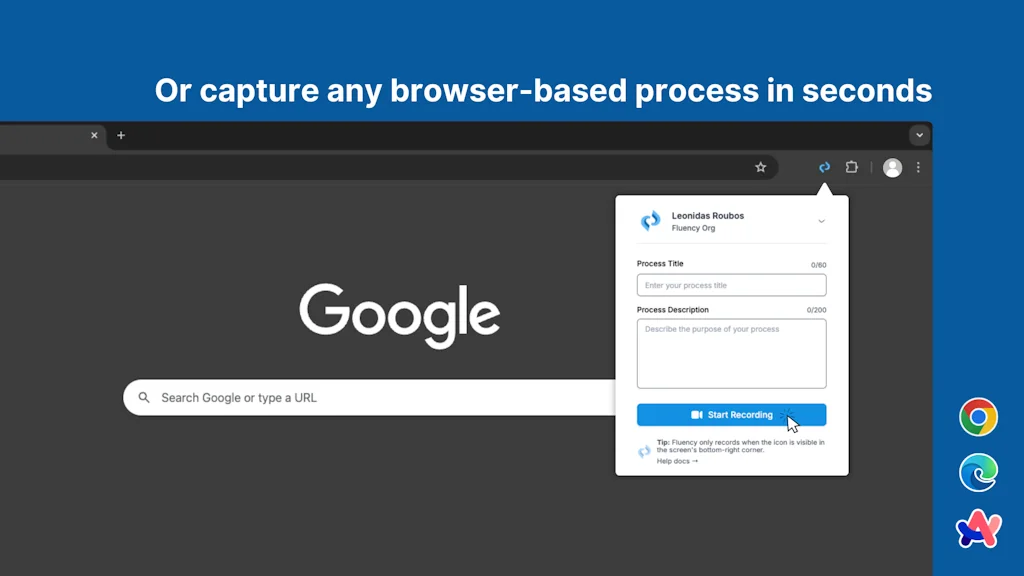Image resolution: width=1024 pixels, height=576 pixels.
Task: Open a new tab with plus button
Action: tap(121, 135)
